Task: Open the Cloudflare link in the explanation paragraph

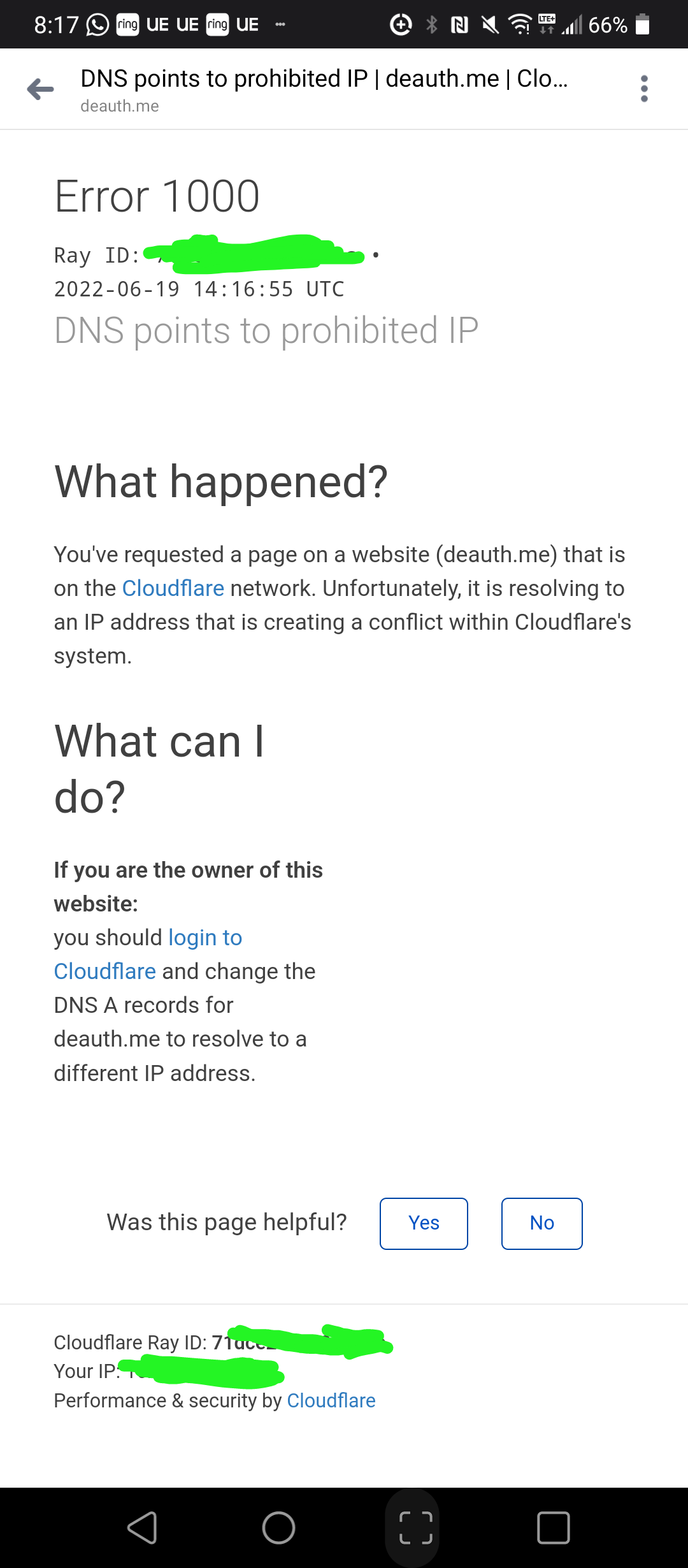Action: click(x=173, y=588)
